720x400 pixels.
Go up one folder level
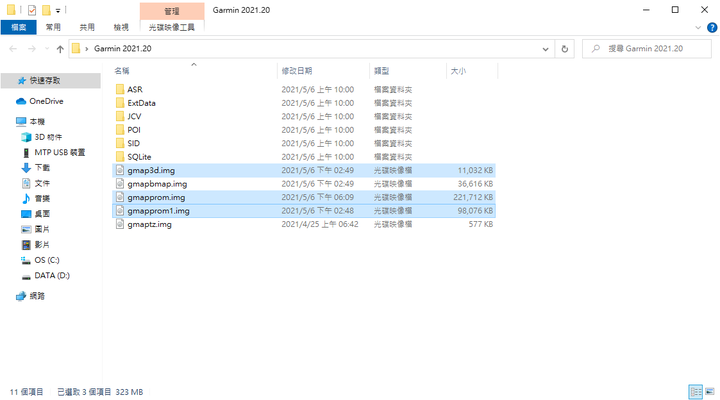point(60,49)
